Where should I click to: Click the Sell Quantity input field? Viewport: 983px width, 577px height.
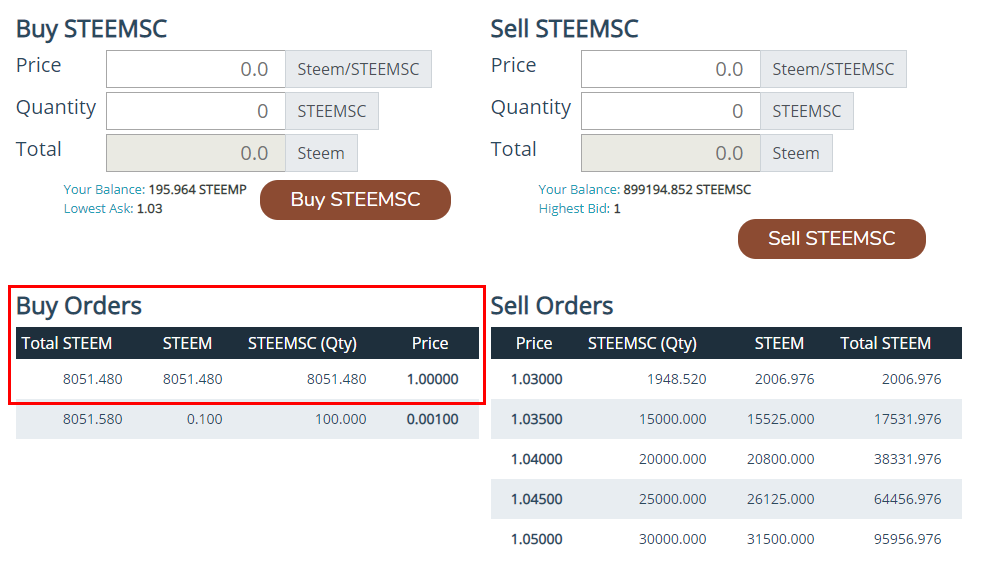670,111
